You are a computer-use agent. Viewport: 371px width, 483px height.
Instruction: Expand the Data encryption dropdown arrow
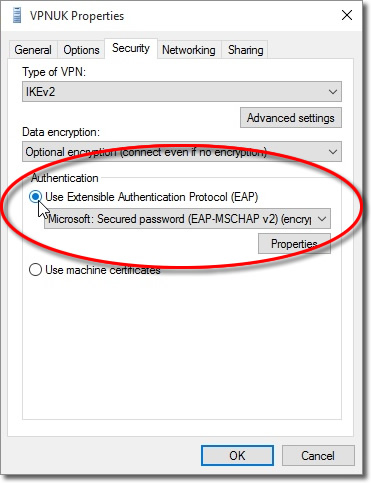(332, 152)
